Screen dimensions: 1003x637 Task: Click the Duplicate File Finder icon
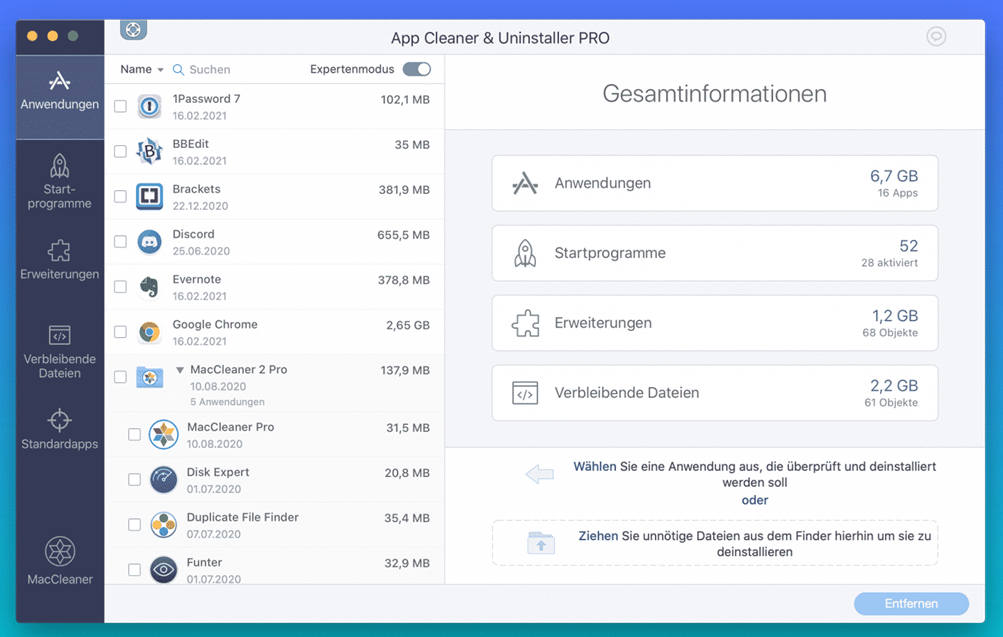pos(163,524)
